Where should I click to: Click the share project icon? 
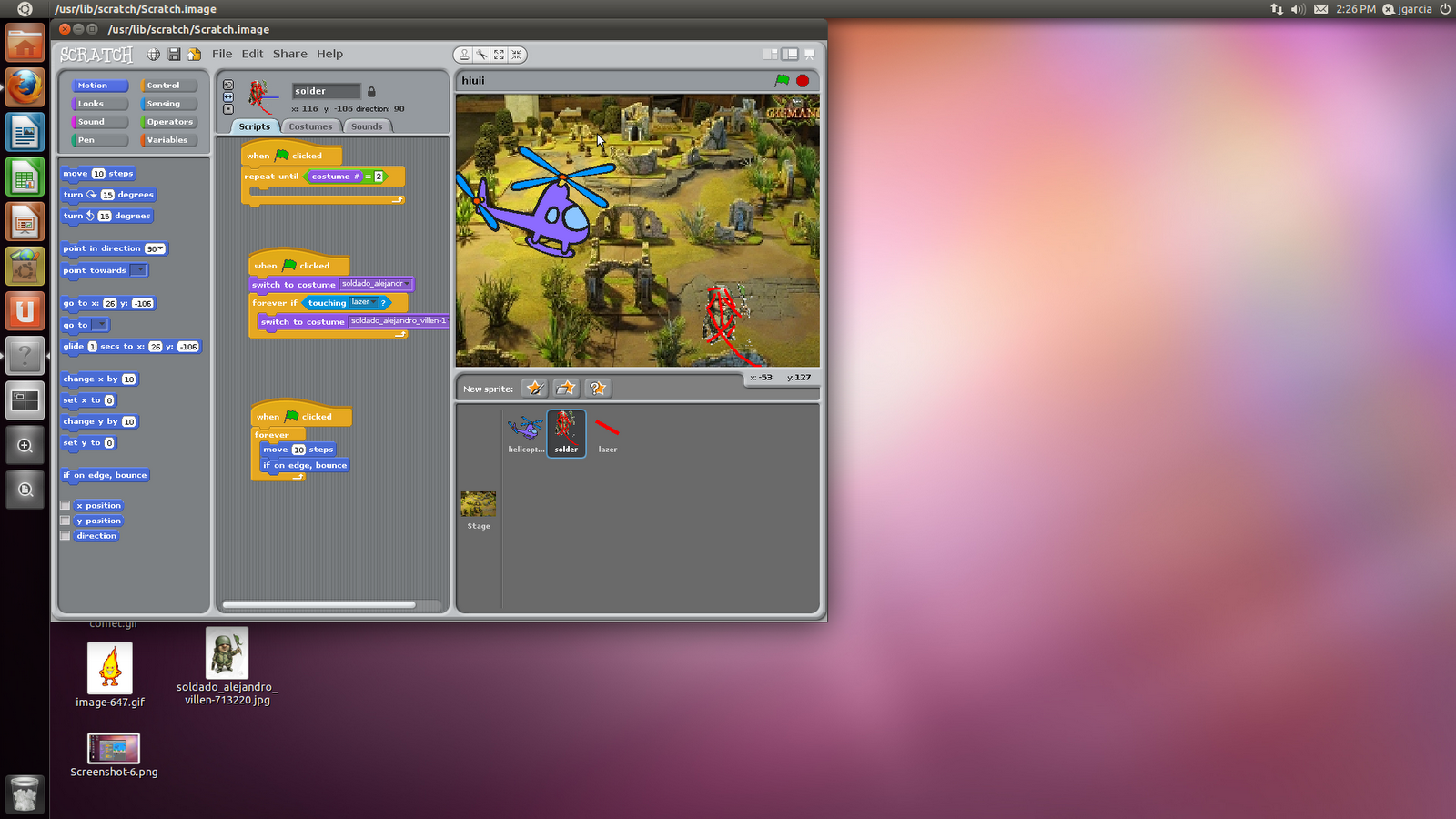coord(194,55)
